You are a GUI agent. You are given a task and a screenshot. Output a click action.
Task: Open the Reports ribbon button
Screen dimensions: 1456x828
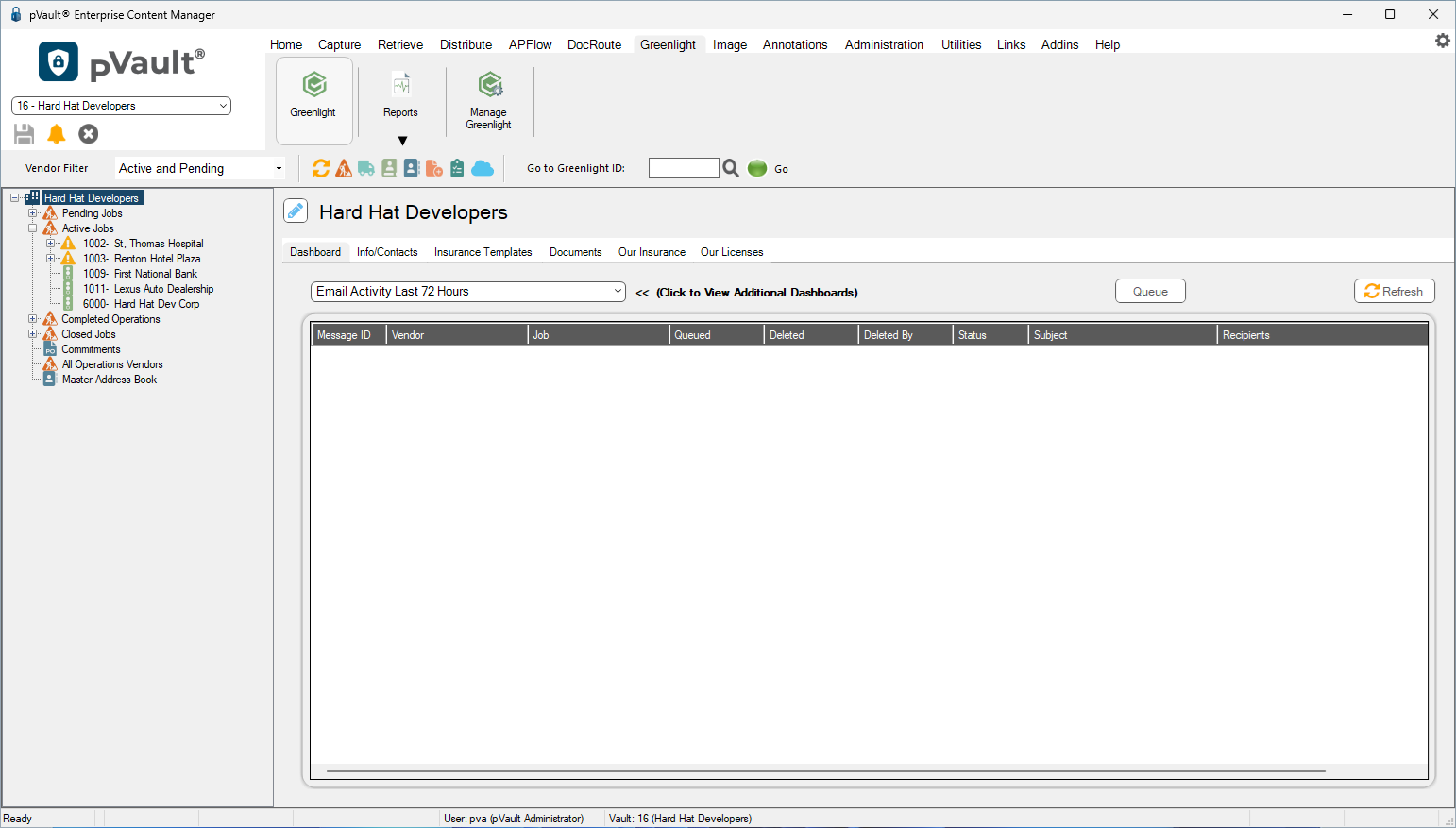[400, 95]
